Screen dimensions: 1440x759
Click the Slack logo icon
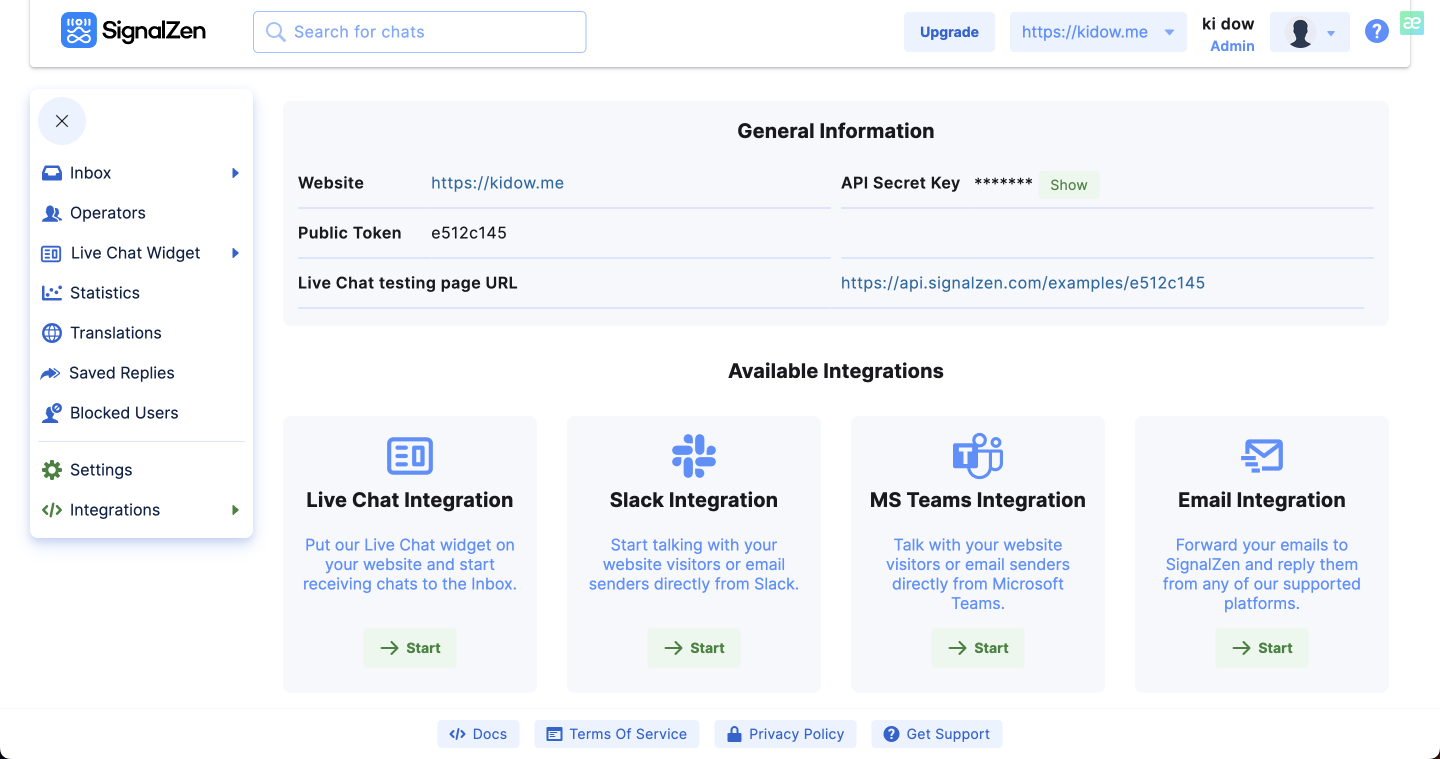[694, 456]
